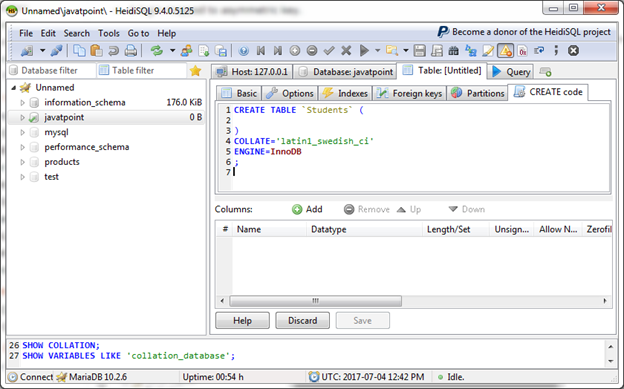624x389 pixels.
Task: Click the binoculars Find text icon
Action: pos(454,51)
